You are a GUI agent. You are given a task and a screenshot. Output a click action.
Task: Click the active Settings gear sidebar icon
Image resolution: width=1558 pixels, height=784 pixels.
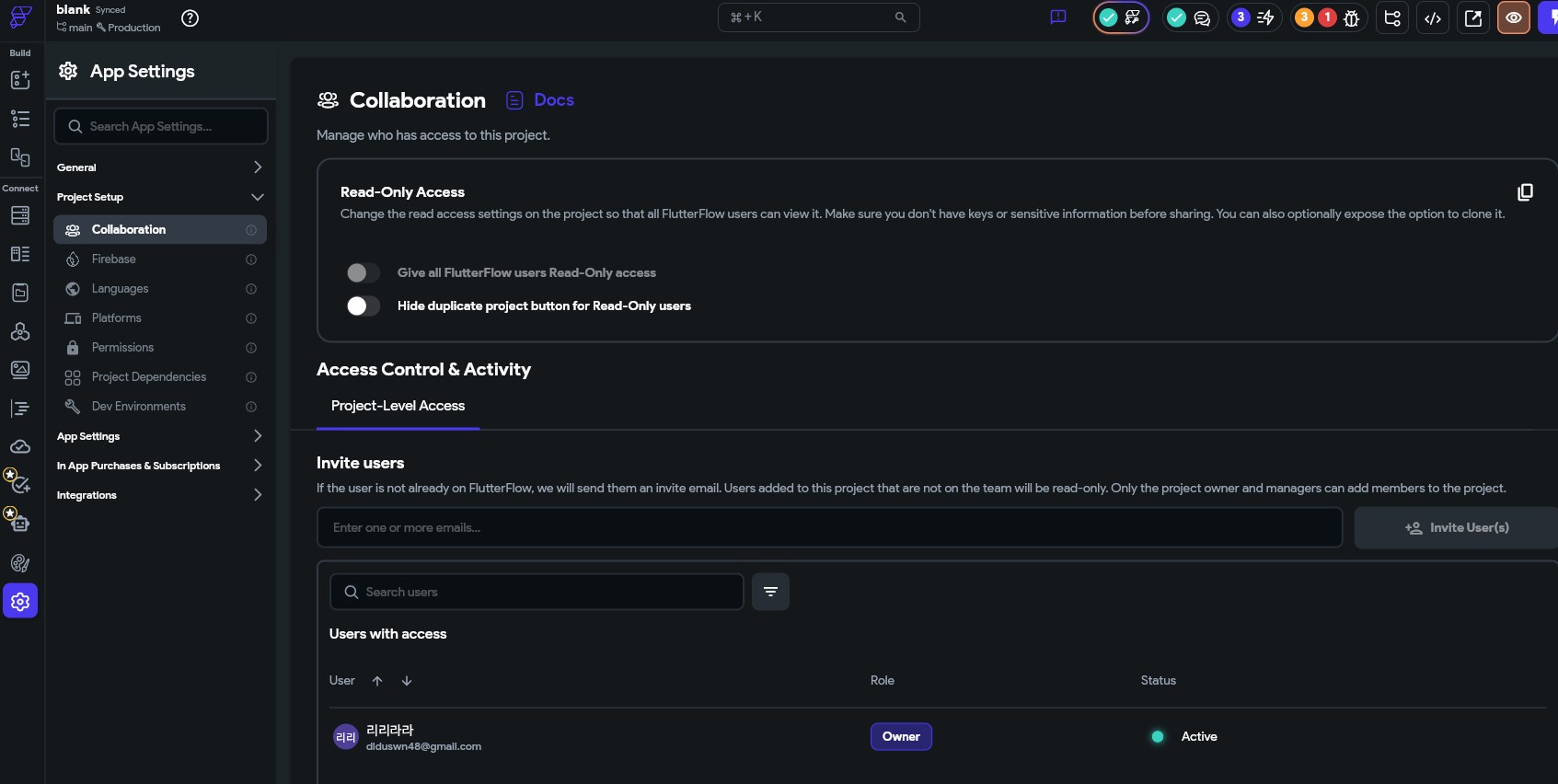click(x=20, y=601)
